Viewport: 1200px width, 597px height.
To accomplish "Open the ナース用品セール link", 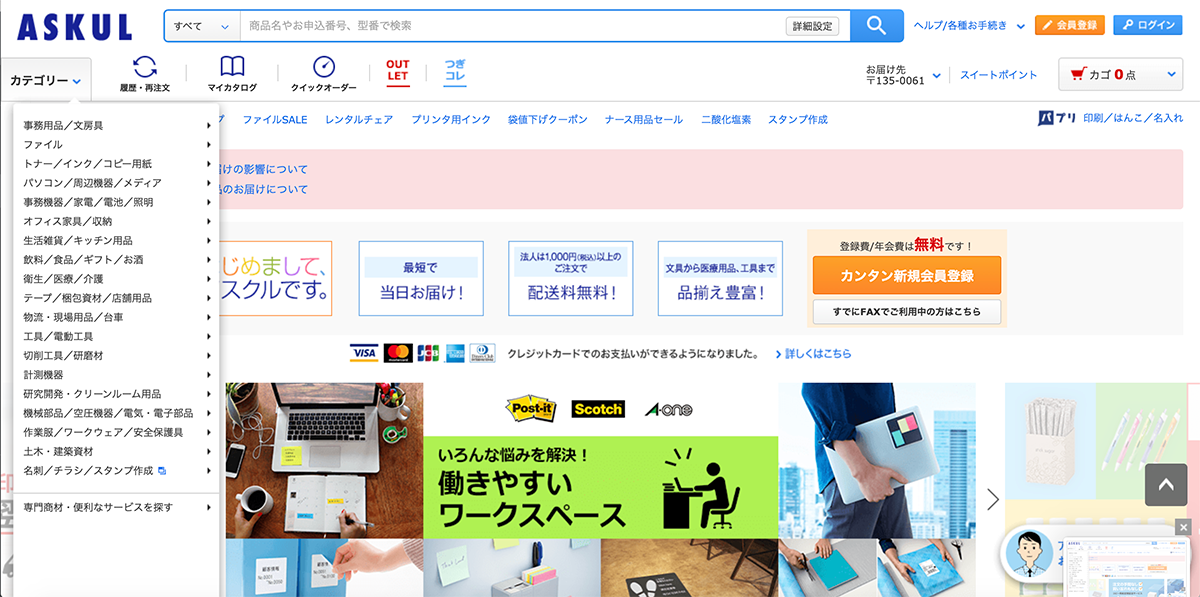I will coord(644,119).
